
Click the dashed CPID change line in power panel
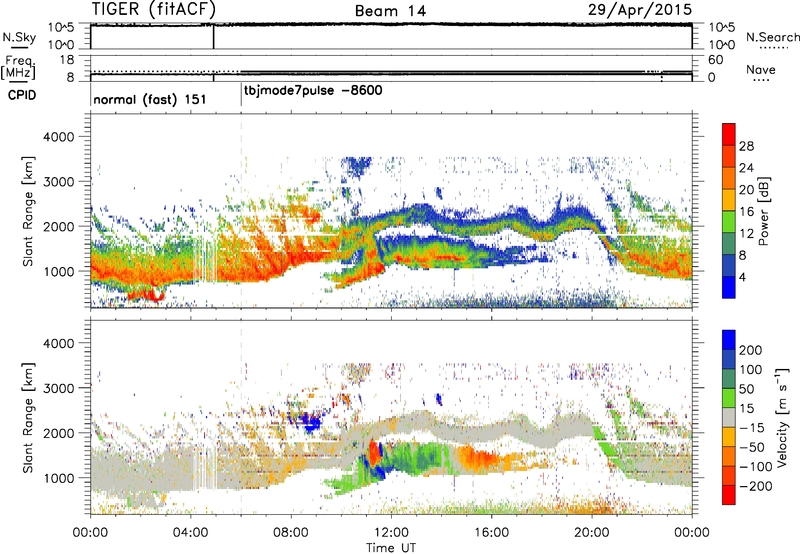pyautogui.click(x=241, y=210)
